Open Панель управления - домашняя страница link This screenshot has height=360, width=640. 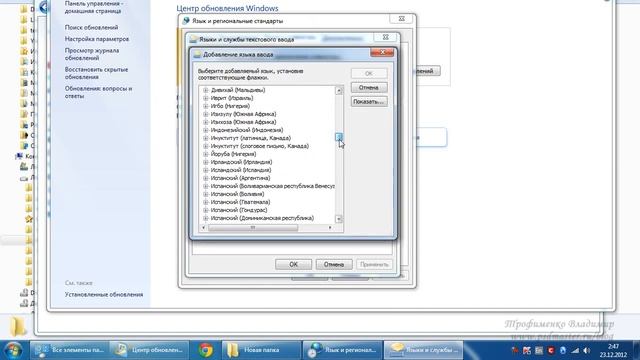coord(94,7)
